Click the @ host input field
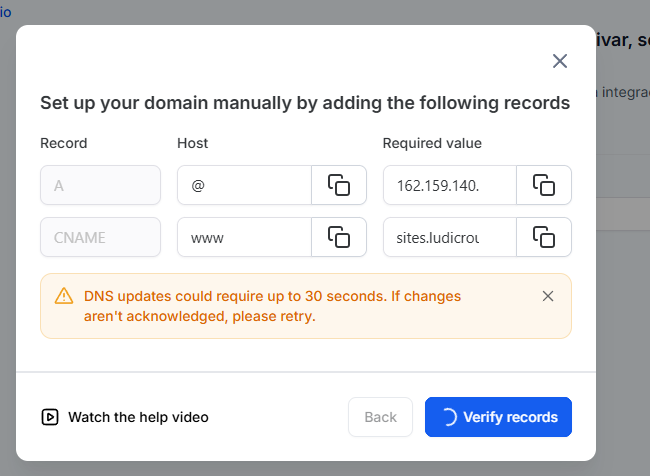The width and height of the screenshot is (650, 476). tap(244, 185)
